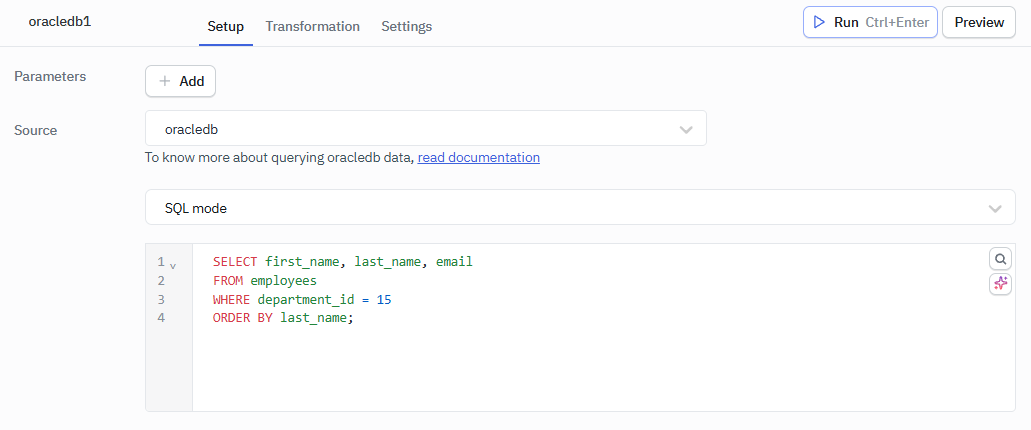Open the Settings tab
This screenshot has height=430, width=1031.
pos(406,26)
